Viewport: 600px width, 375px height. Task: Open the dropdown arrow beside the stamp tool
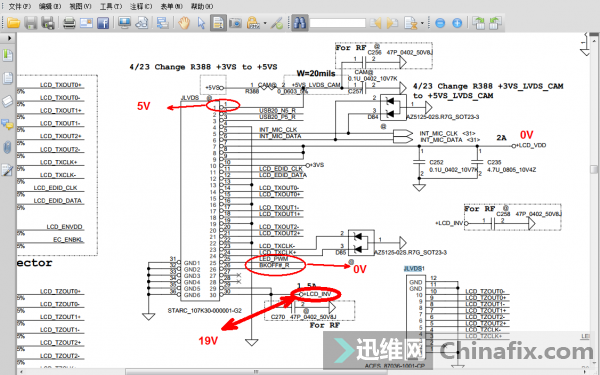(x=265, y=23)
